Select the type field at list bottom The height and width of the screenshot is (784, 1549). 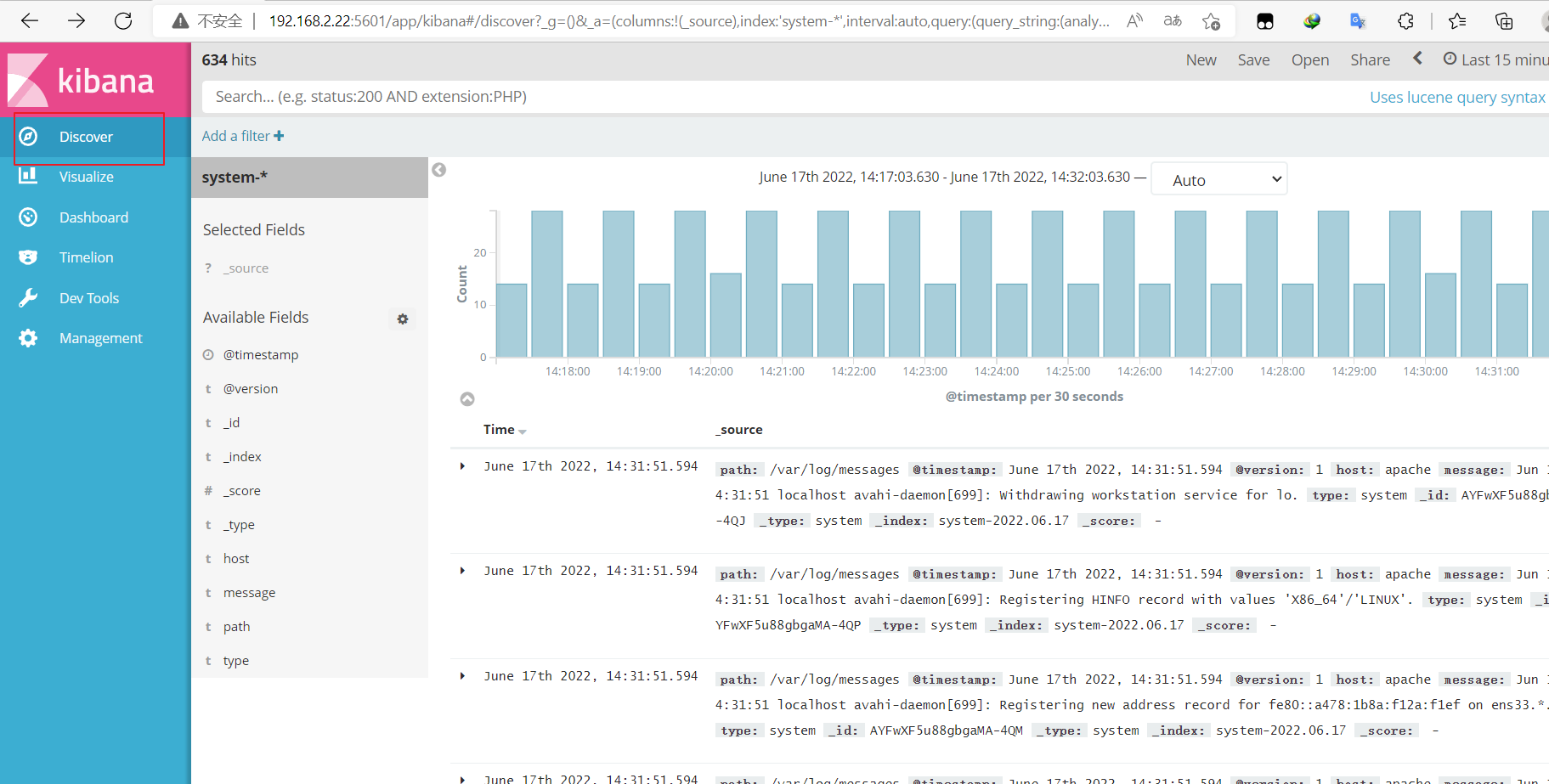coord(236,661)
